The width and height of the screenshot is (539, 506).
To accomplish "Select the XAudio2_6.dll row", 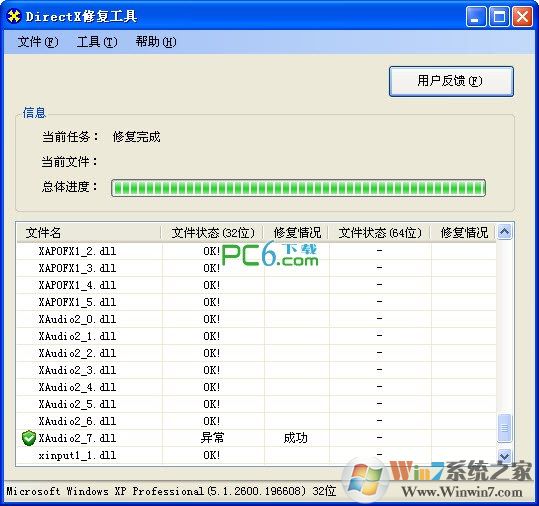I will pyautogui.click(x=256, y=421).
